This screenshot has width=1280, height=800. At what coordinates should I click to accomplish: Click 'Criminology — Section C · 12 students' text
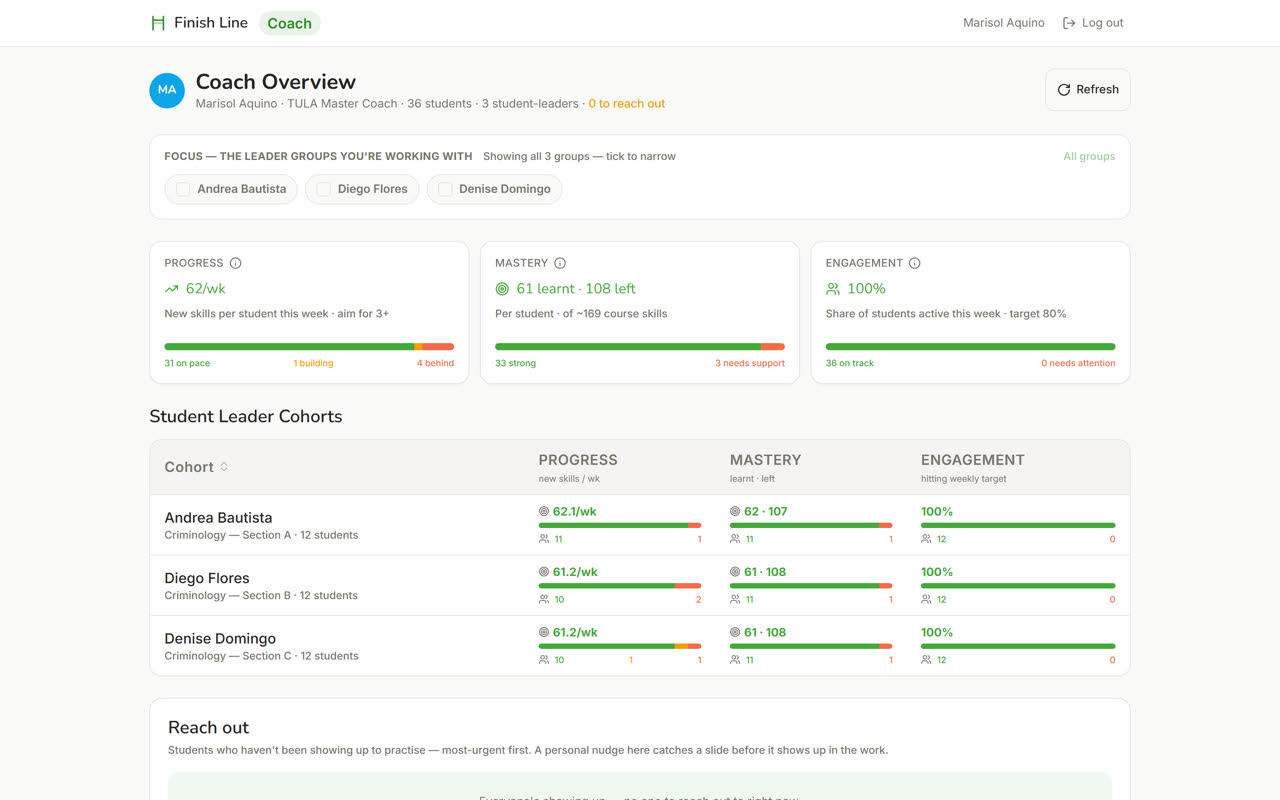point(261,656)
